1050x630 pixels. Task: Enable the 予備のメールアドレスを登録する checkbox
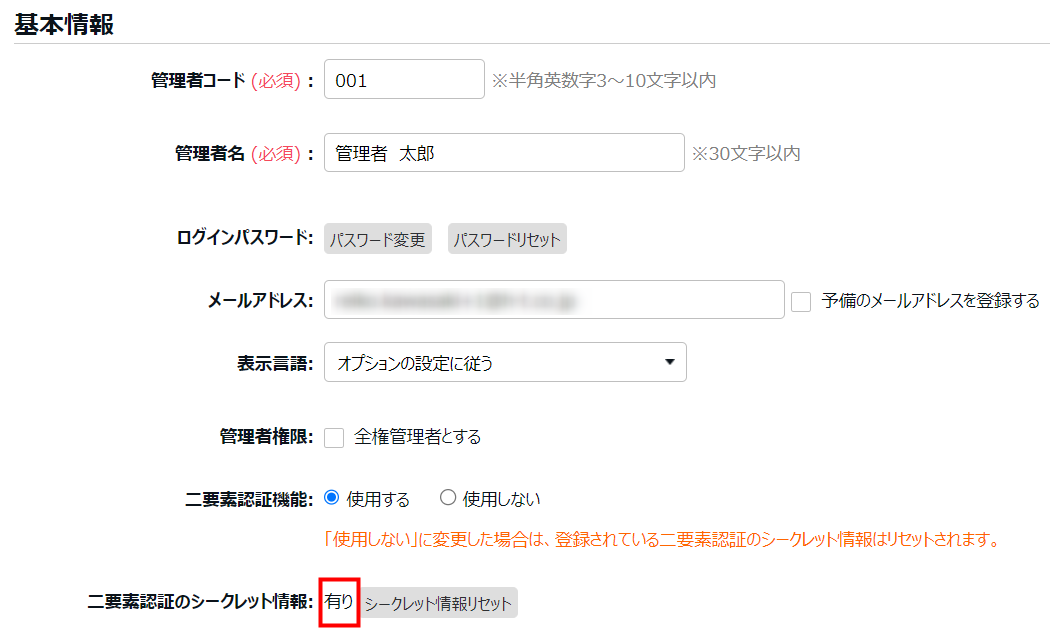coord(800,301)
